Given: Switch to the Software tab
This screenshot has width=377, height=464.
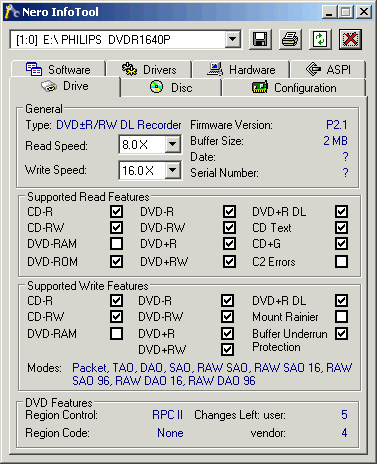Looking at the screenshot, I should pyautogui.click(x=58, y=69).
